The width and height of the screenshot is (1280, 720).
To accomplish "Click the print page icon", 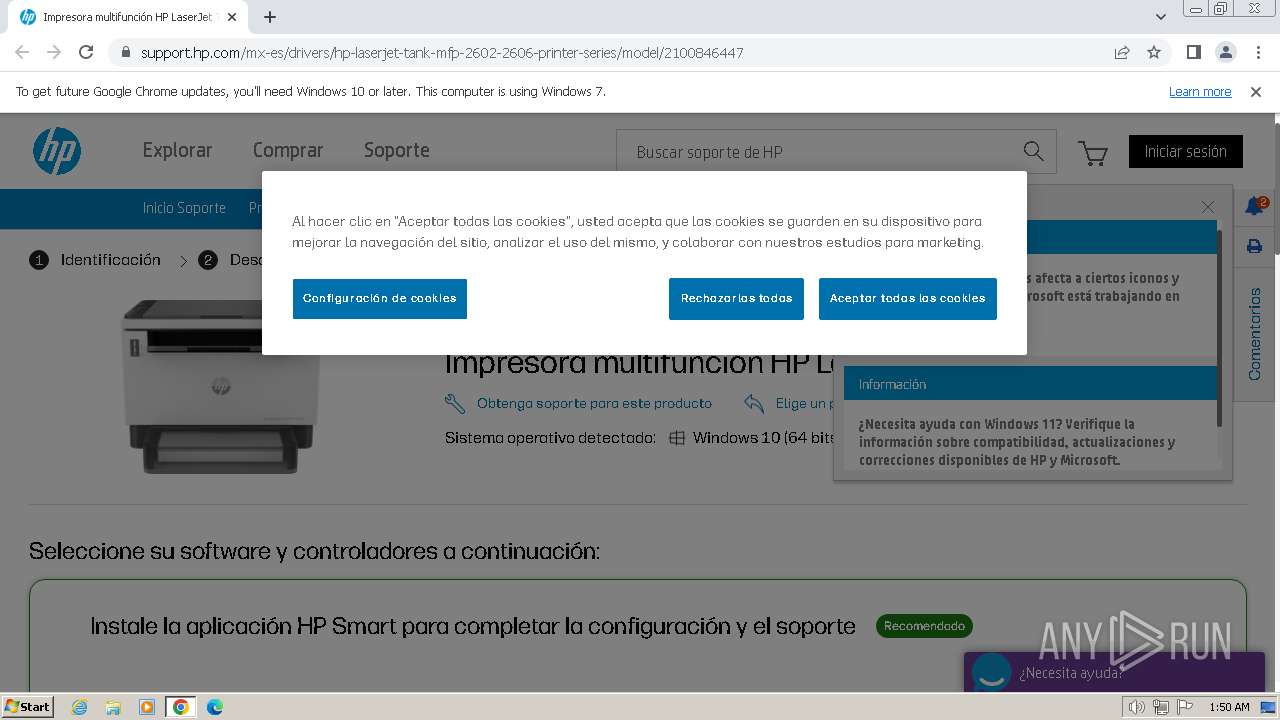I will [x=1254, y=246].
